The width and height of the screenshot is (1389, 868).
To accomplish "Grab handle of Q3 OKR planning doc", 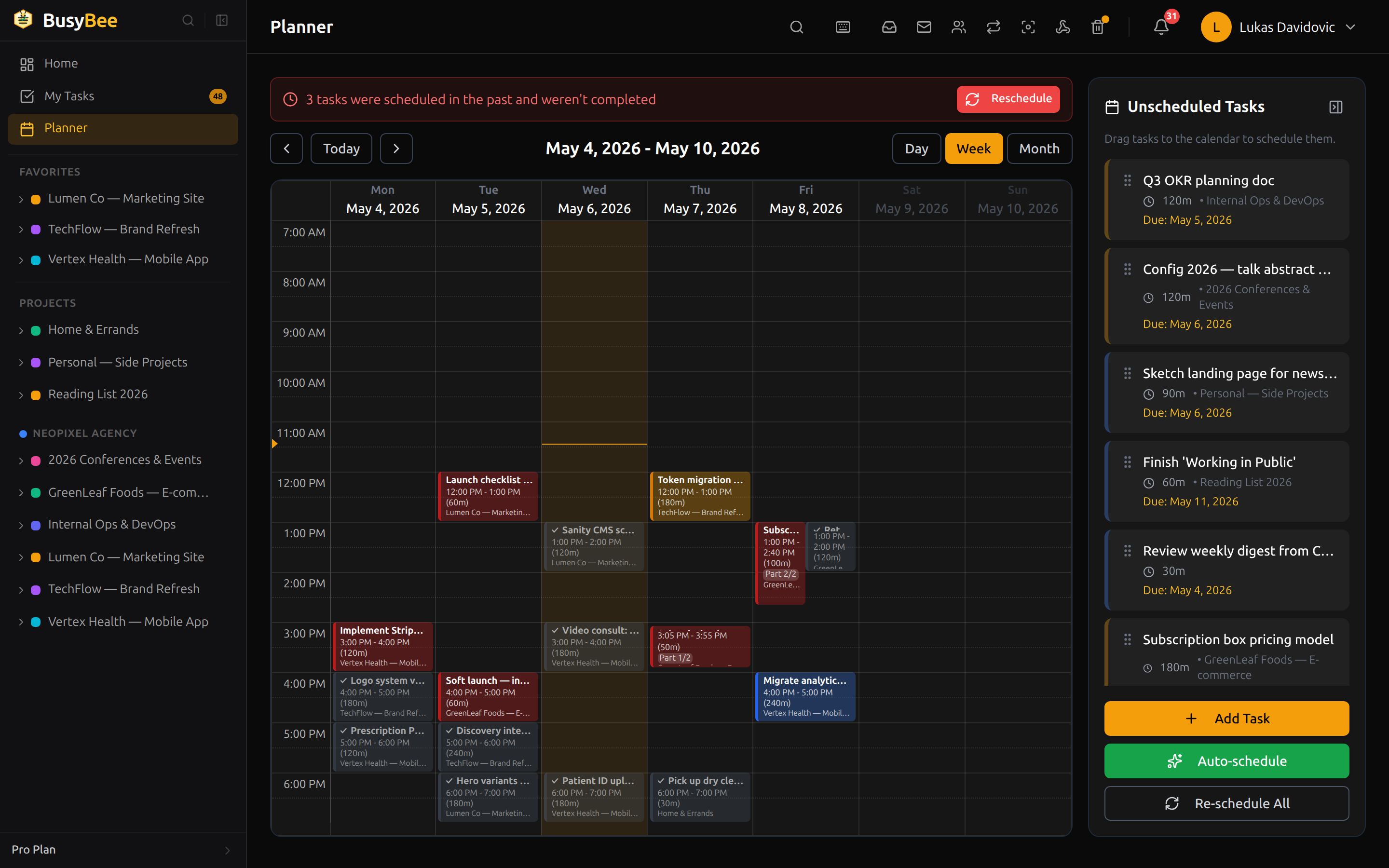I will coord(1127,180).
